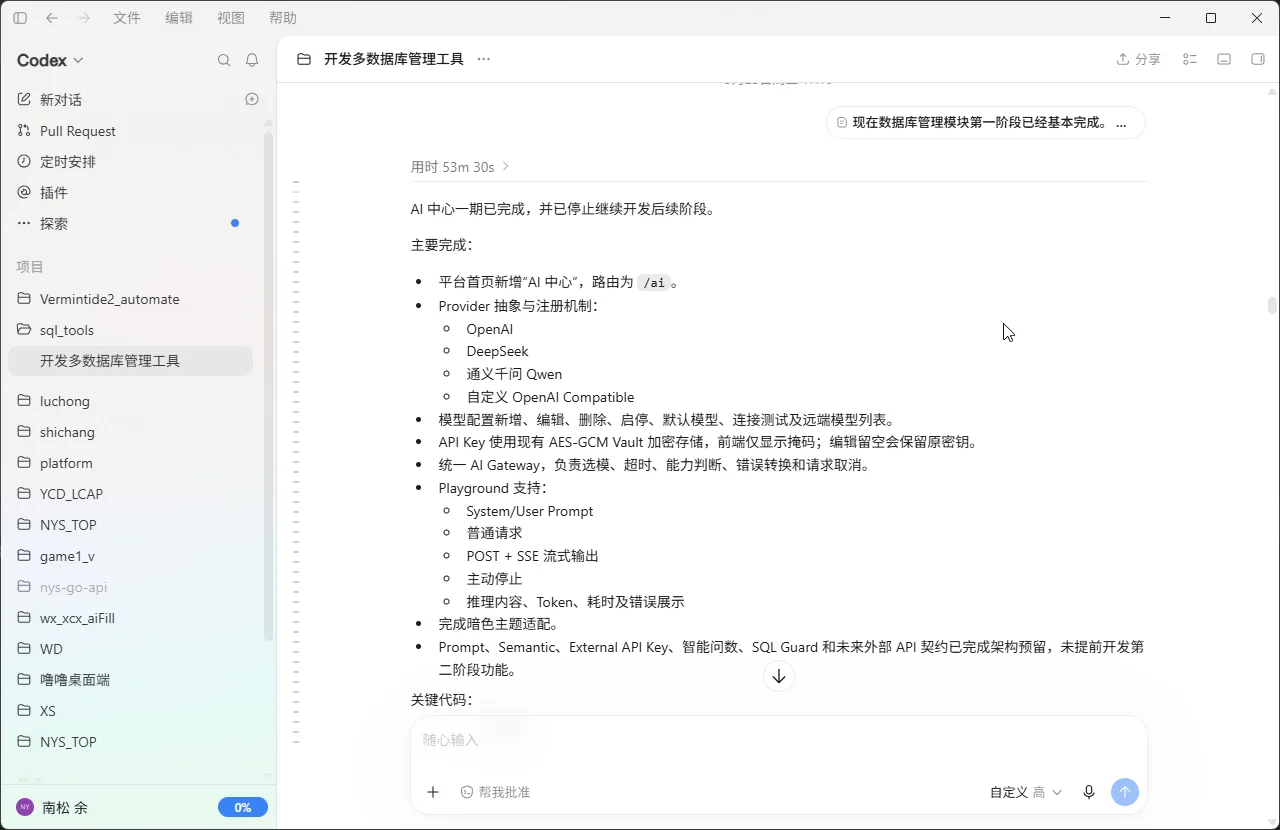This screenshot has height=830, width=1280.
Task: Open the user message bubble 现在数据库管理模块…
Action: (985, 123)
